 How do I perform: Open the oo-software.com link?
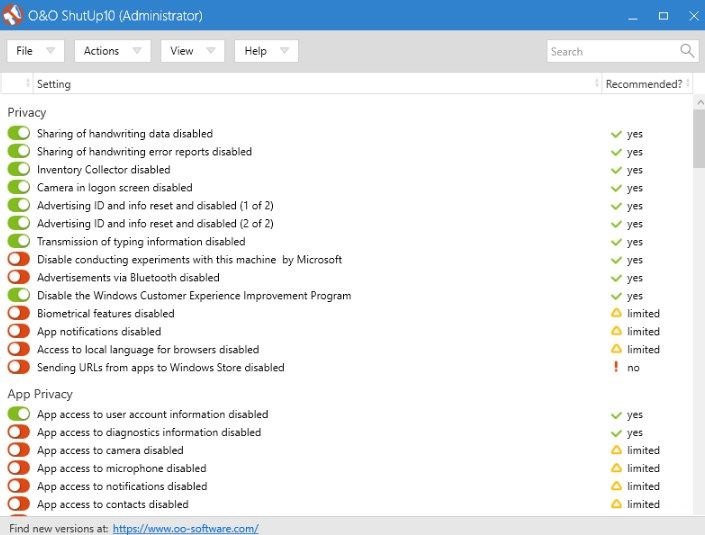[185, 528]
